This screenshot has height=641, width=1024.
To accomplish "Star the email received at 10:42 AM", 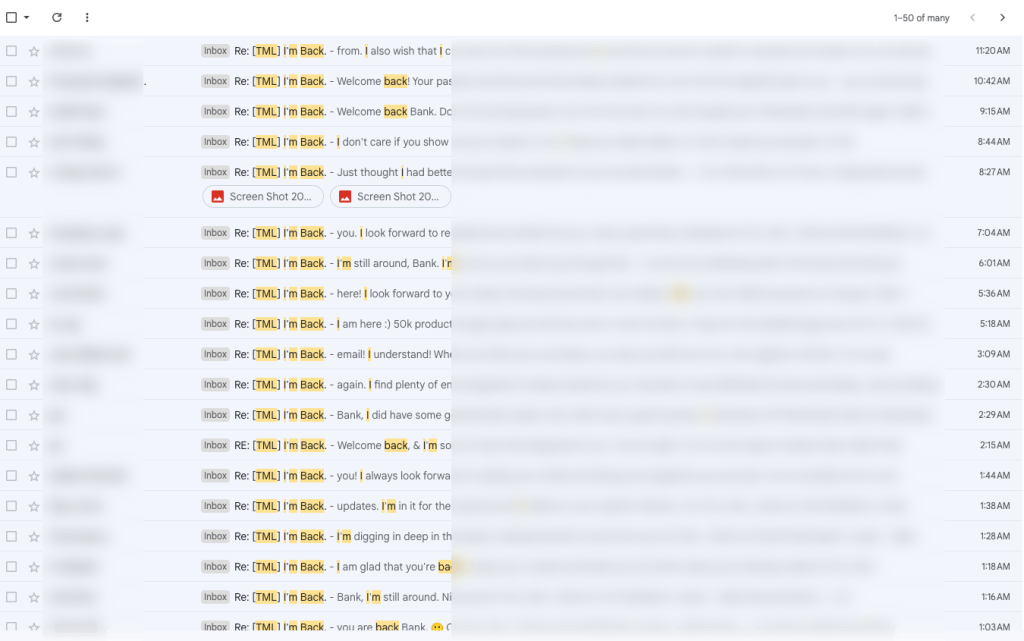I will coord(34,81).
